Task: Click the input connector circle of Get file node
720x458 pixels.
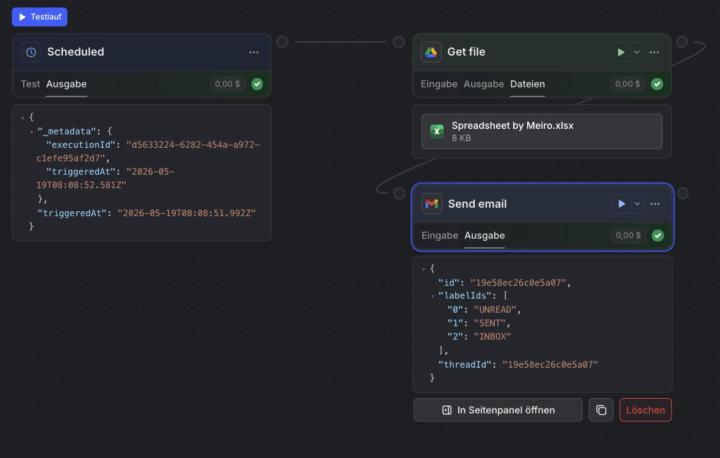Action: click(x=399, y=42)
